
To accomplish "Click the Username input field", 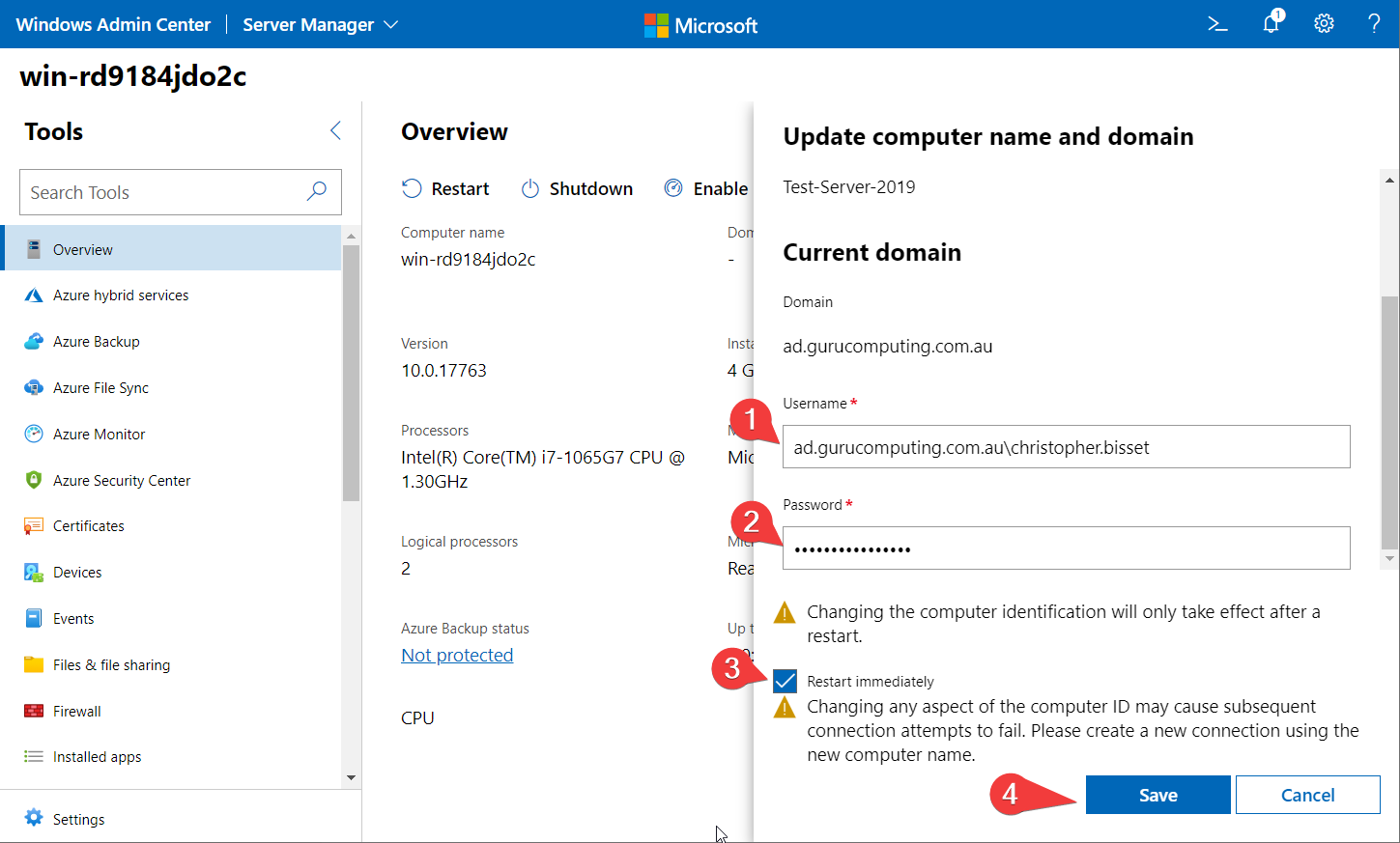I will [x=1066, y=446].
